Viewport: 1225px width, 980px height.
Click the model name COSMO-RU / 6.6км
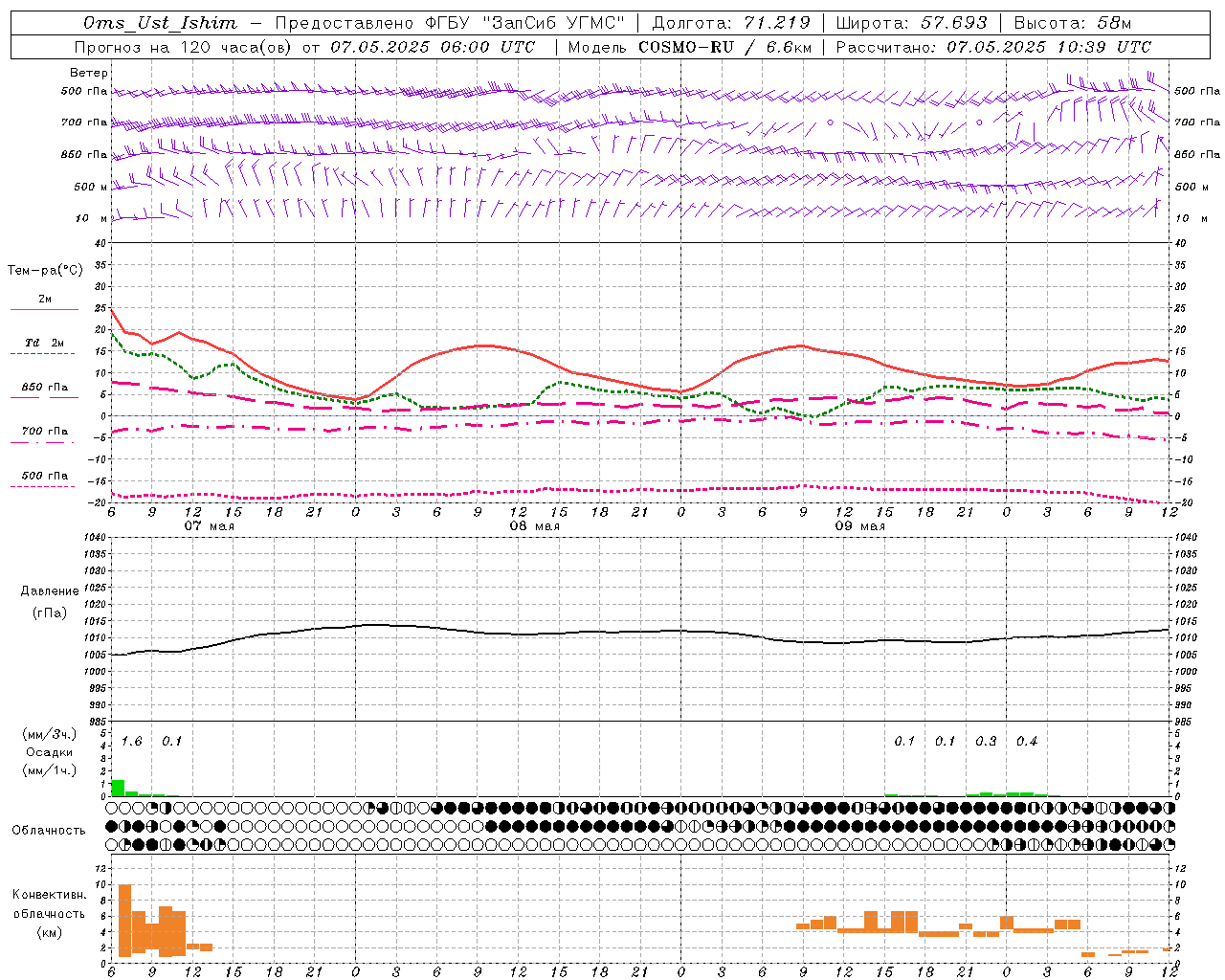tap(725, 47)
